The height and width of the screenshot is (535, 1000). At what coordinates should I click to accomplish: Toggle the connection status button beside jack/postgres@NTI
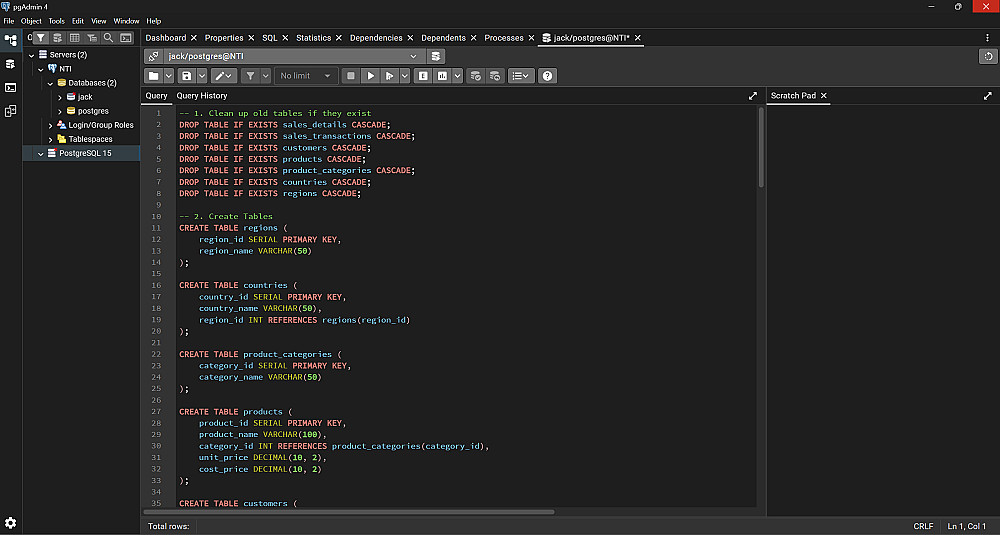[x=154, y=56]
